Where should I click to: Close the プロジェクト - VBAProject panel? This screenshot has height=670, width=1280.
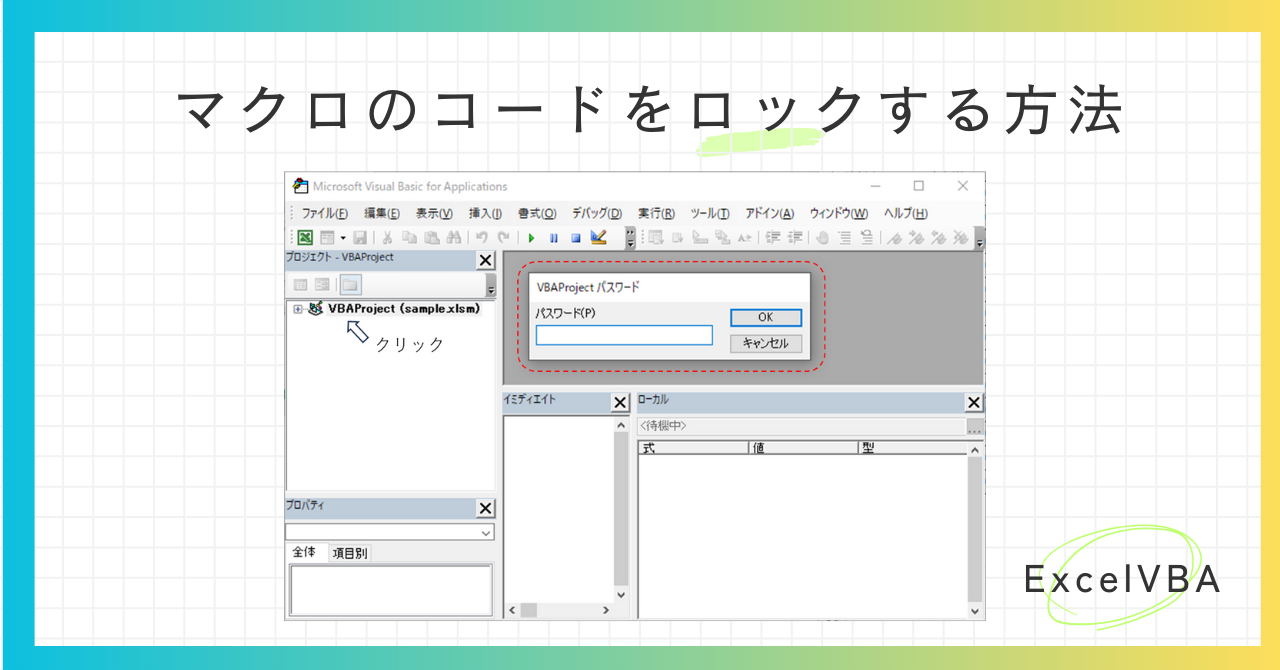click(485, 260)
